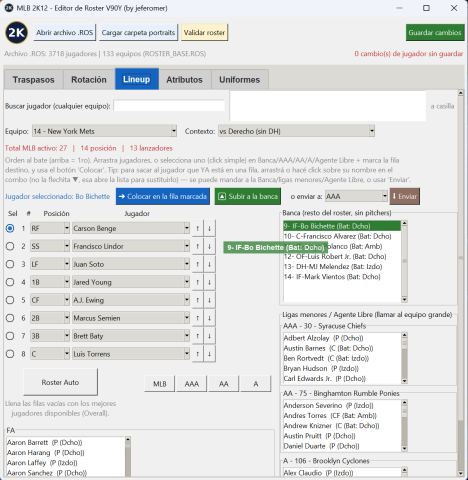Click the AA level button
This screenshot has width=468, height=480.
224,384
